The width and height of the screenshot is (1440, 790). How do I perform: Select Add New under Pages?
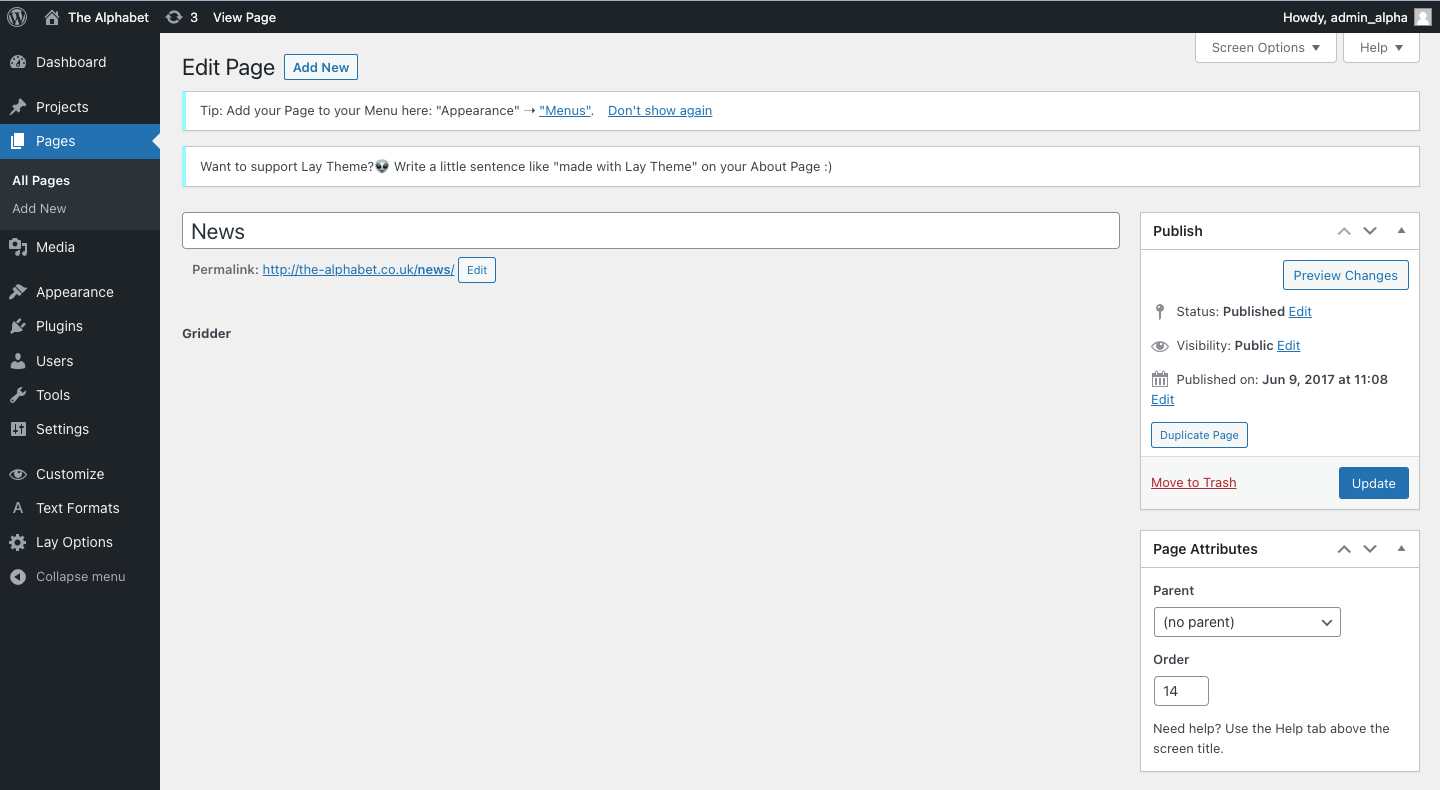39,209
